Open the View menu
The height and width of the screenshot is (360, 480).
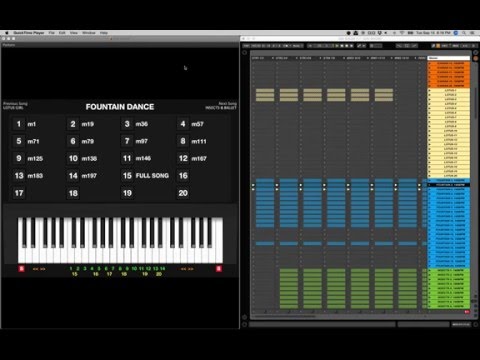point(74,33)
